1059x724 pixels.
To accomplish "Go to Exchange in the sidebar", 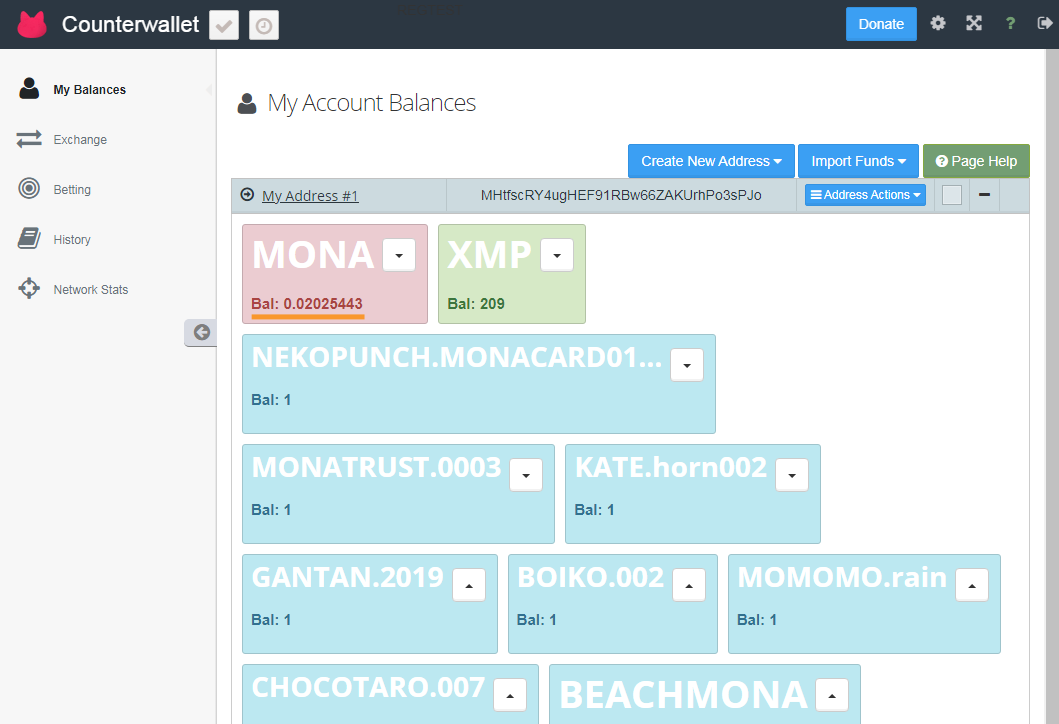I will pos(80,140).
